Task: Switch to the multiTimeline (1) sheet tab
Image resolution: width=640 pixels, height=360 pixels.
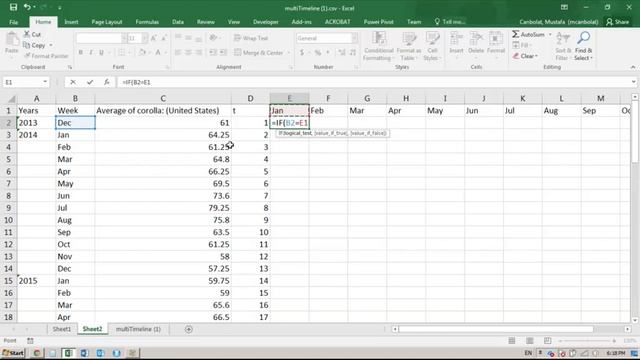Action: click(138, 329)
